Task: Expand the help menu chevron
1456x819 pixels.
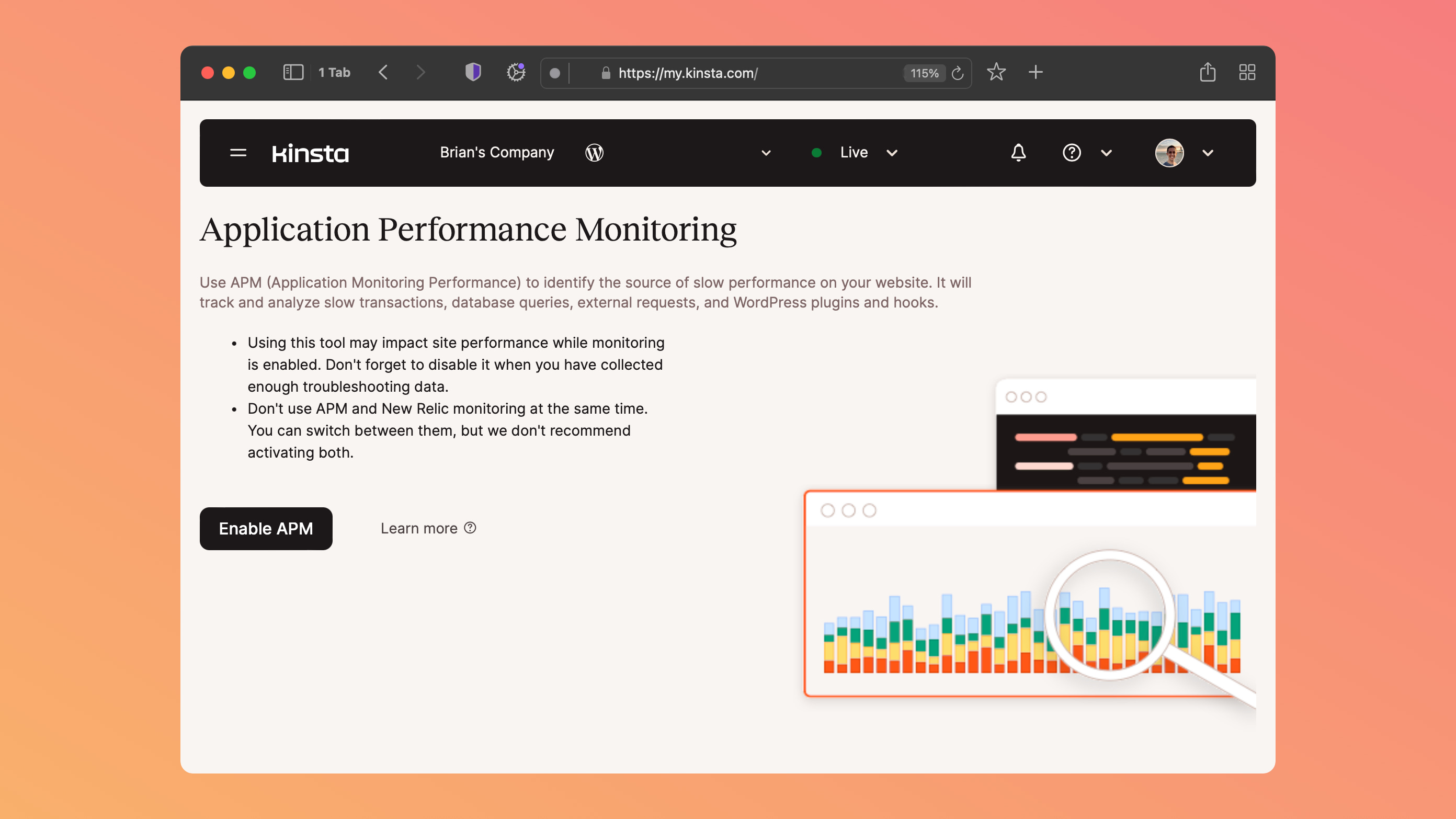Action: [x=1106, y=153]
